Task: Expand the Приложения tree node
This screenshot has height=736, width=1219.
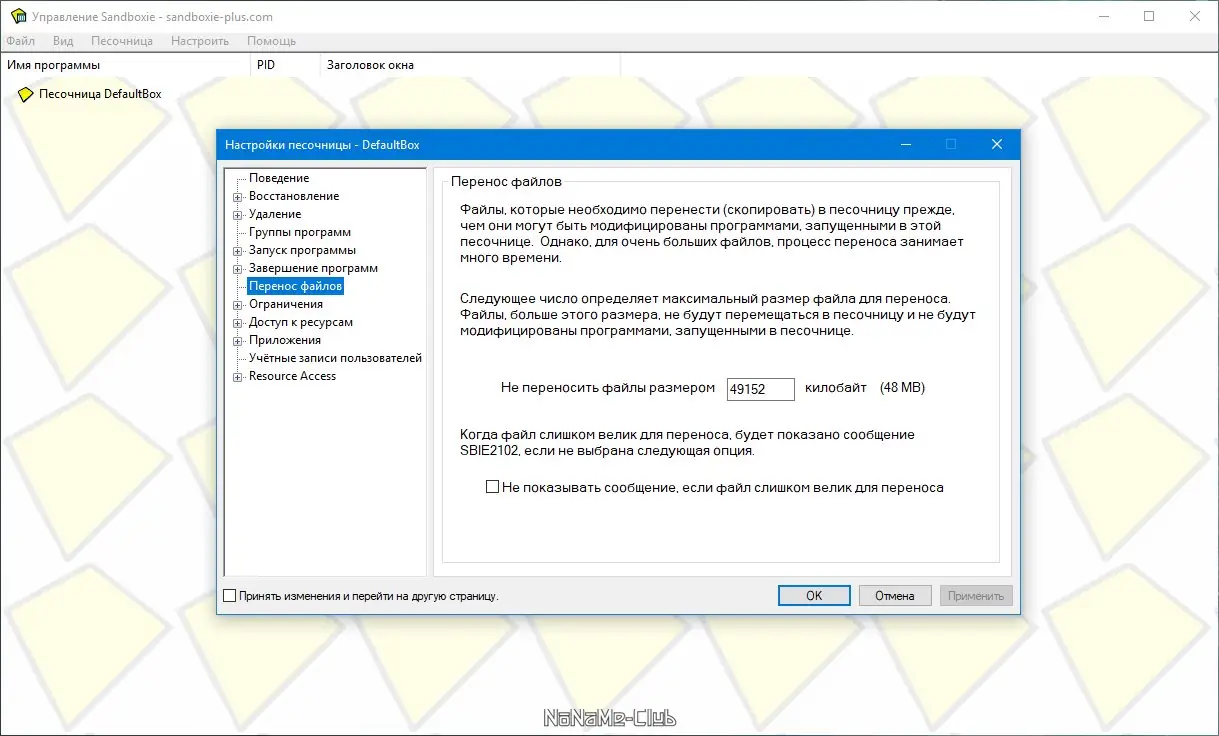Action: point(238,341)
